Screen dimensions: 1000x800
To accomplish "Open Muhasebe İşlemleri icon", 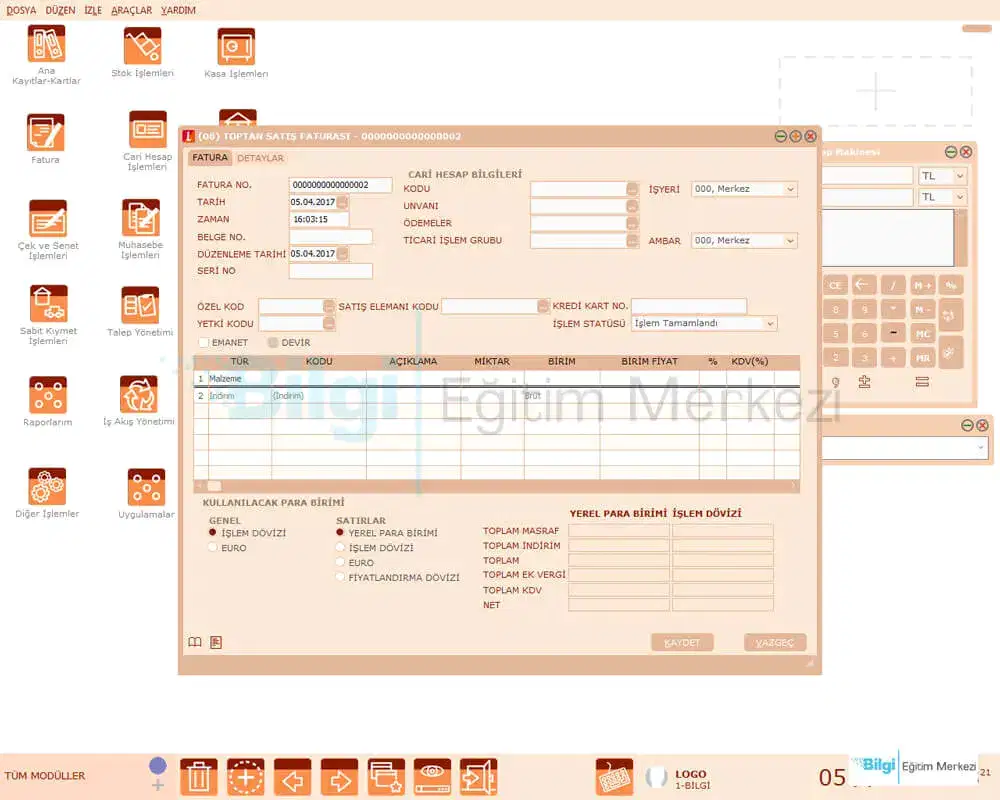I will [141, 218].
